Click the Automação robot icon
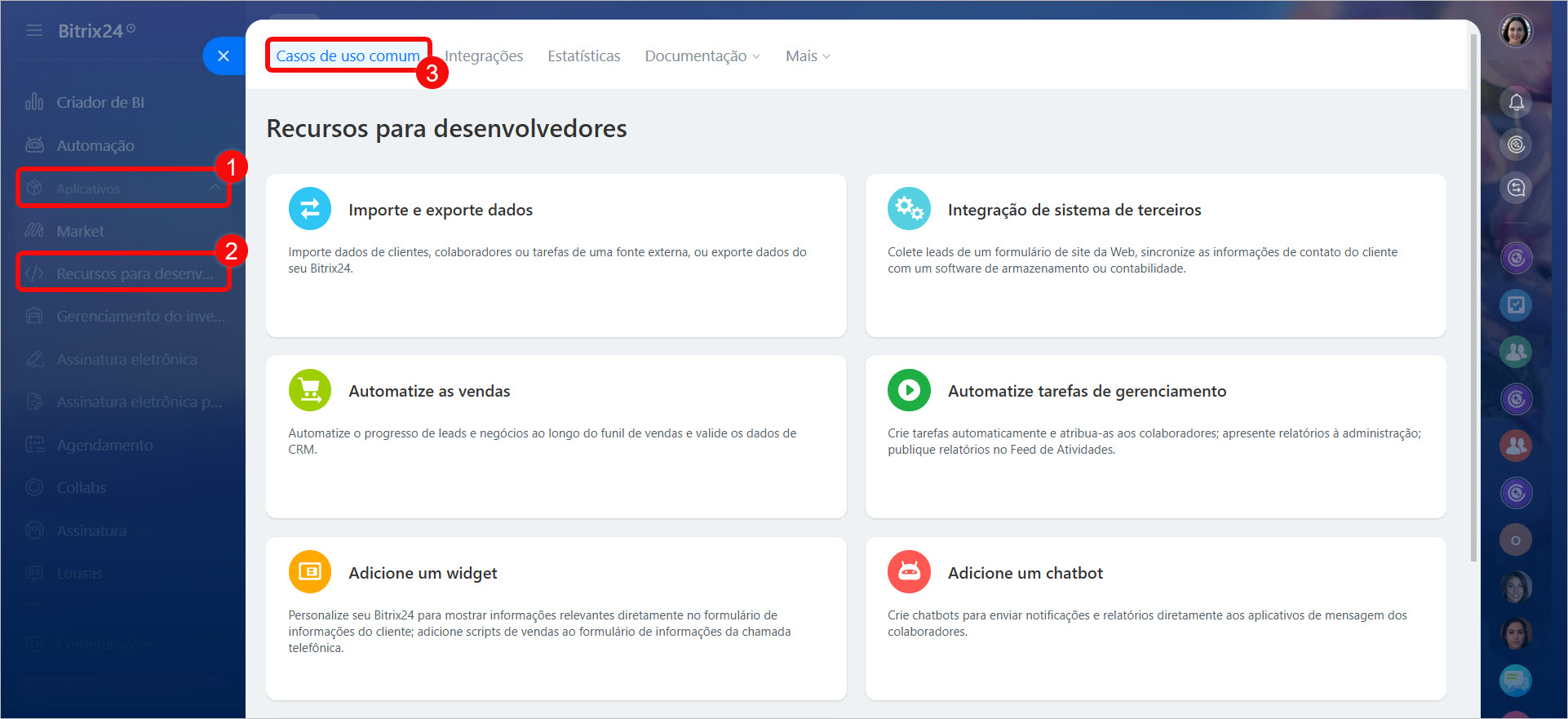 34,145
